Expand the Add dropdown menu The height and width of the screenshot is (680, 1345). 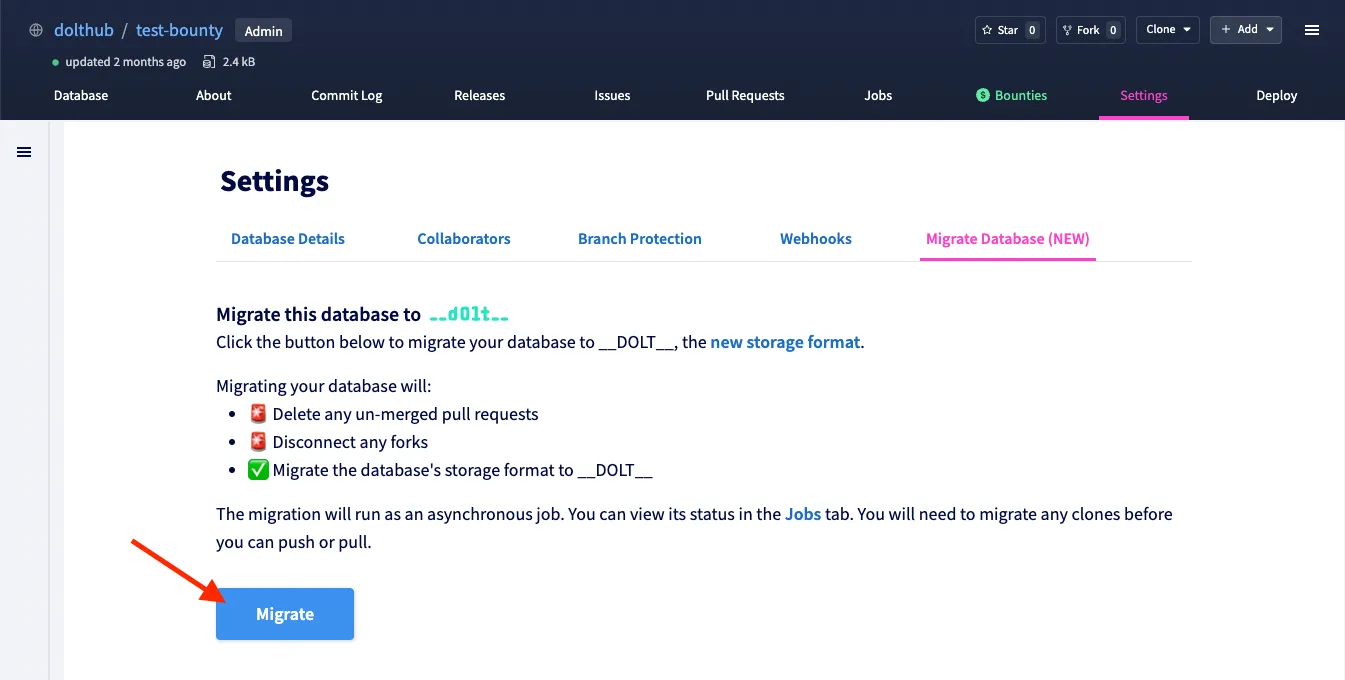click(1246, 30)
